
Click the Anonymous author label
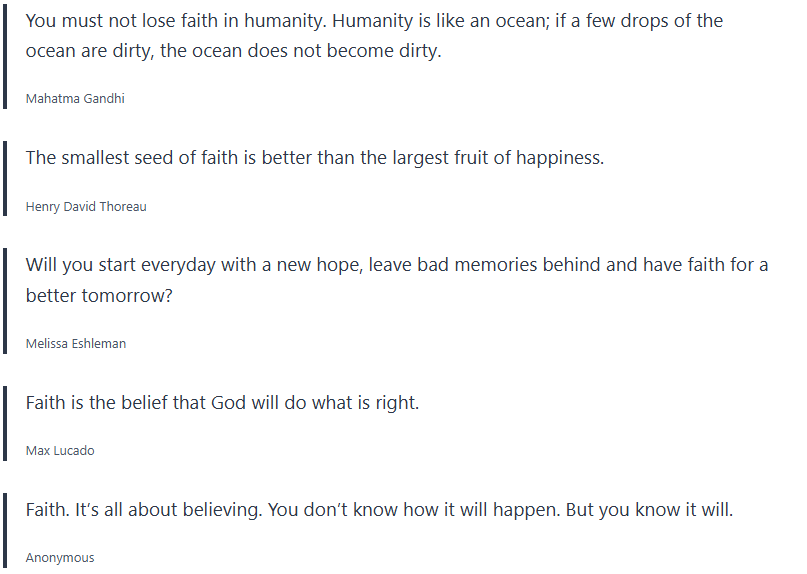click(x=60, y=558)
